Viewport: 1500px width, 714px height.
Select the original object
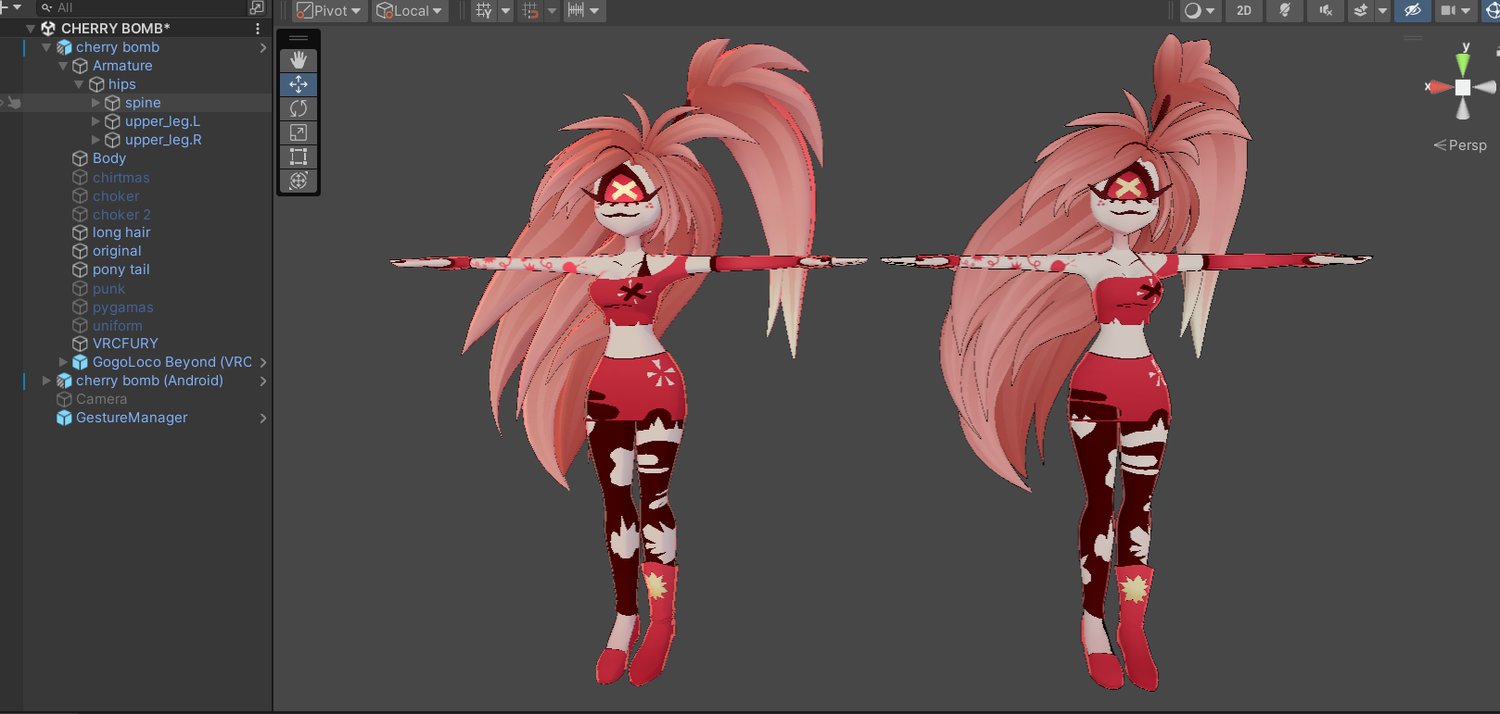(x=117, y=251)
